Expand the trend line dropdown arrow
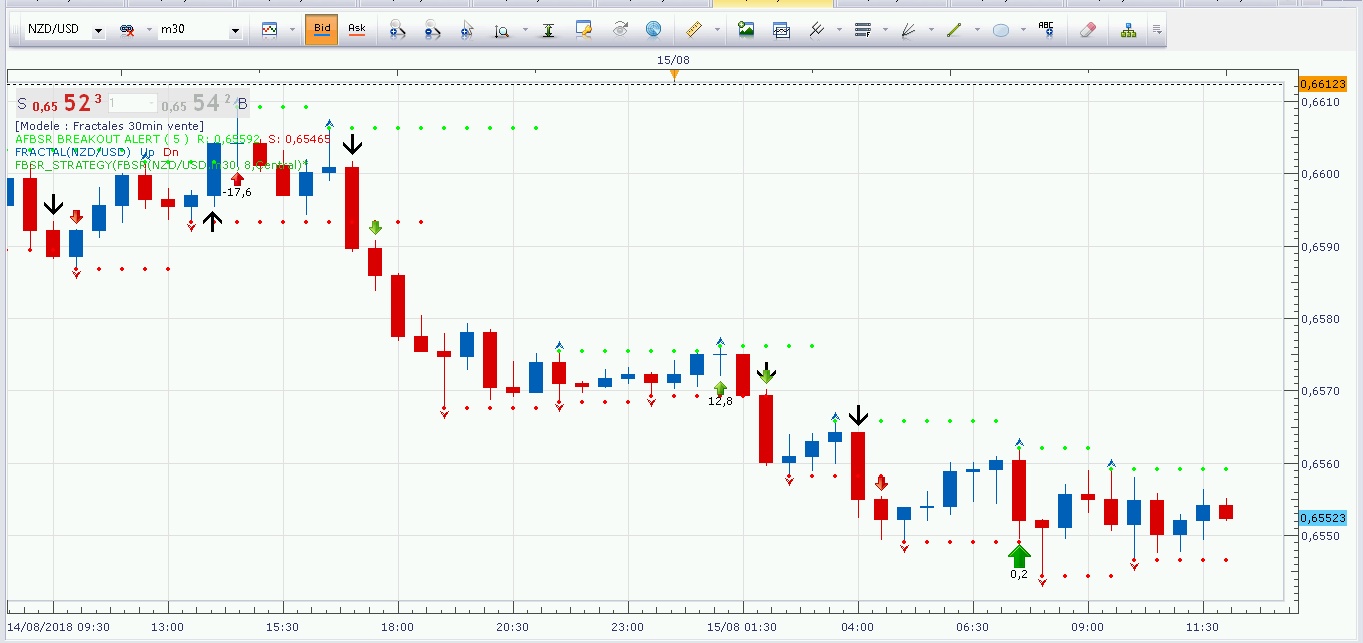The height and width of the screenshot is (643, 1363). (977, 30)
